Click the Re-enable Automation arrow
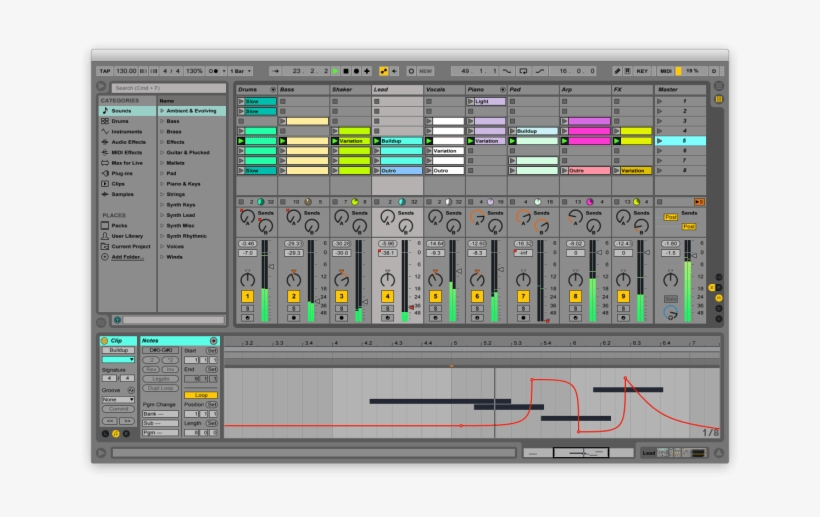This screenshot has height=517, width=820. pyautogui.click(x=394, y=71)
